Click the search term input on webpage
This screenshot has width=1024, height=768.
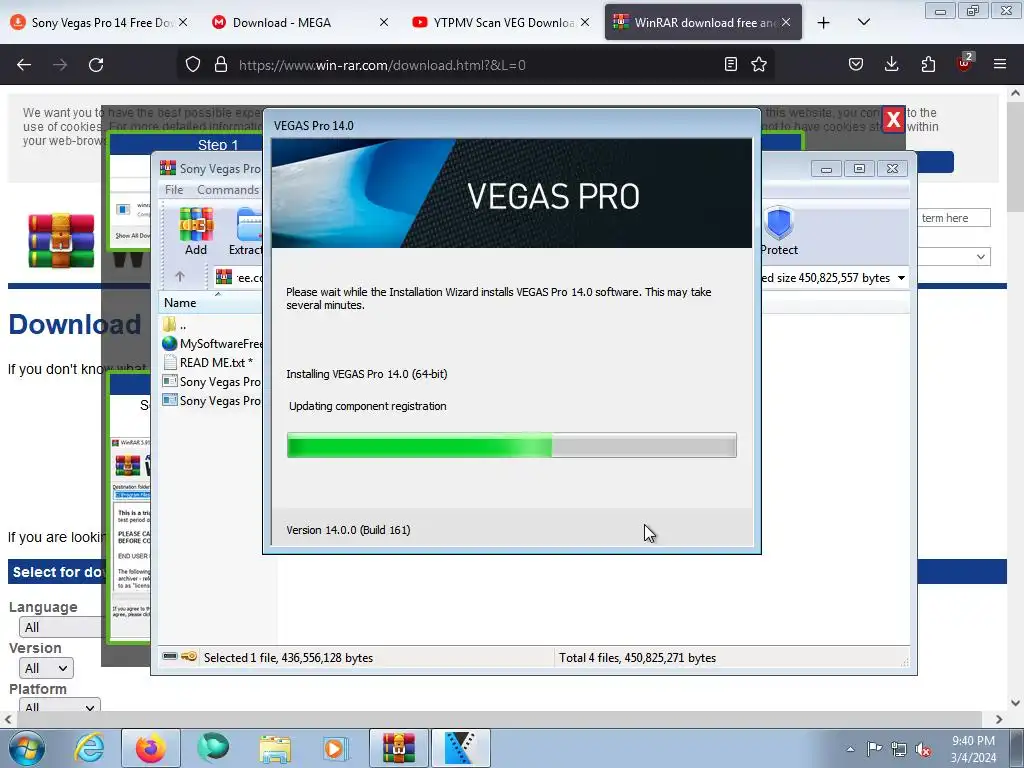pyautogui.click(x=953, y=218)
